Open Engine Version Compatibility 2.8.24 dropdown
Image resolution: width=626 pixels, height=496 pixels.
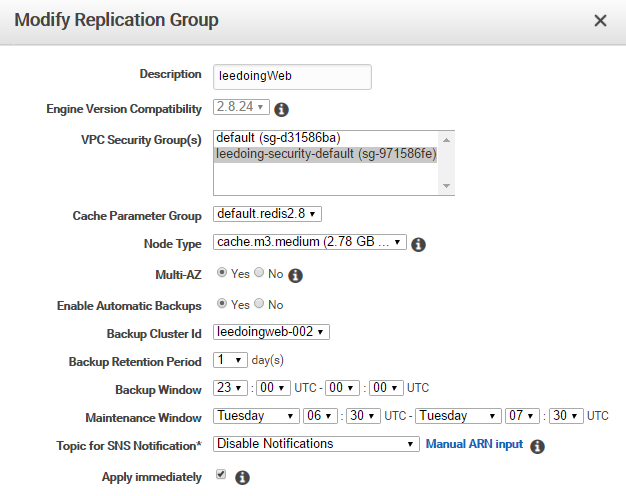241,107
